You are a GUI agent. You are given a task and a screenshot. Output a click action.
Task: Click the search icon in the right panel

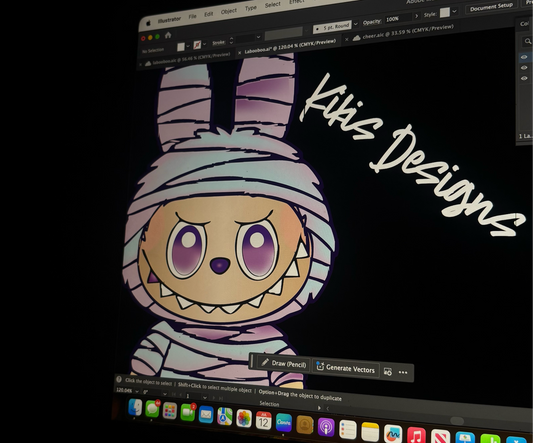[x=528, y=41]
